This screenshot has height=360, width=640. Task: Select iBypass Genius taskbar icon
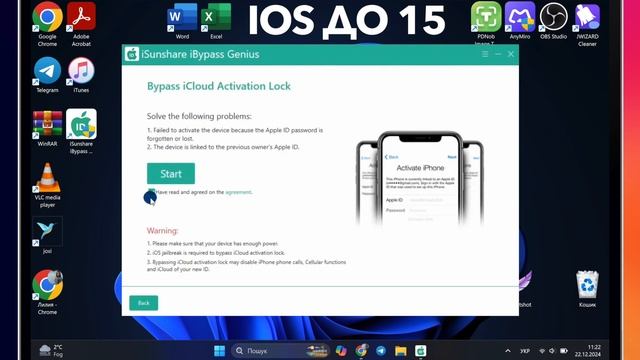pyautogui.click(x=421, y=351)
